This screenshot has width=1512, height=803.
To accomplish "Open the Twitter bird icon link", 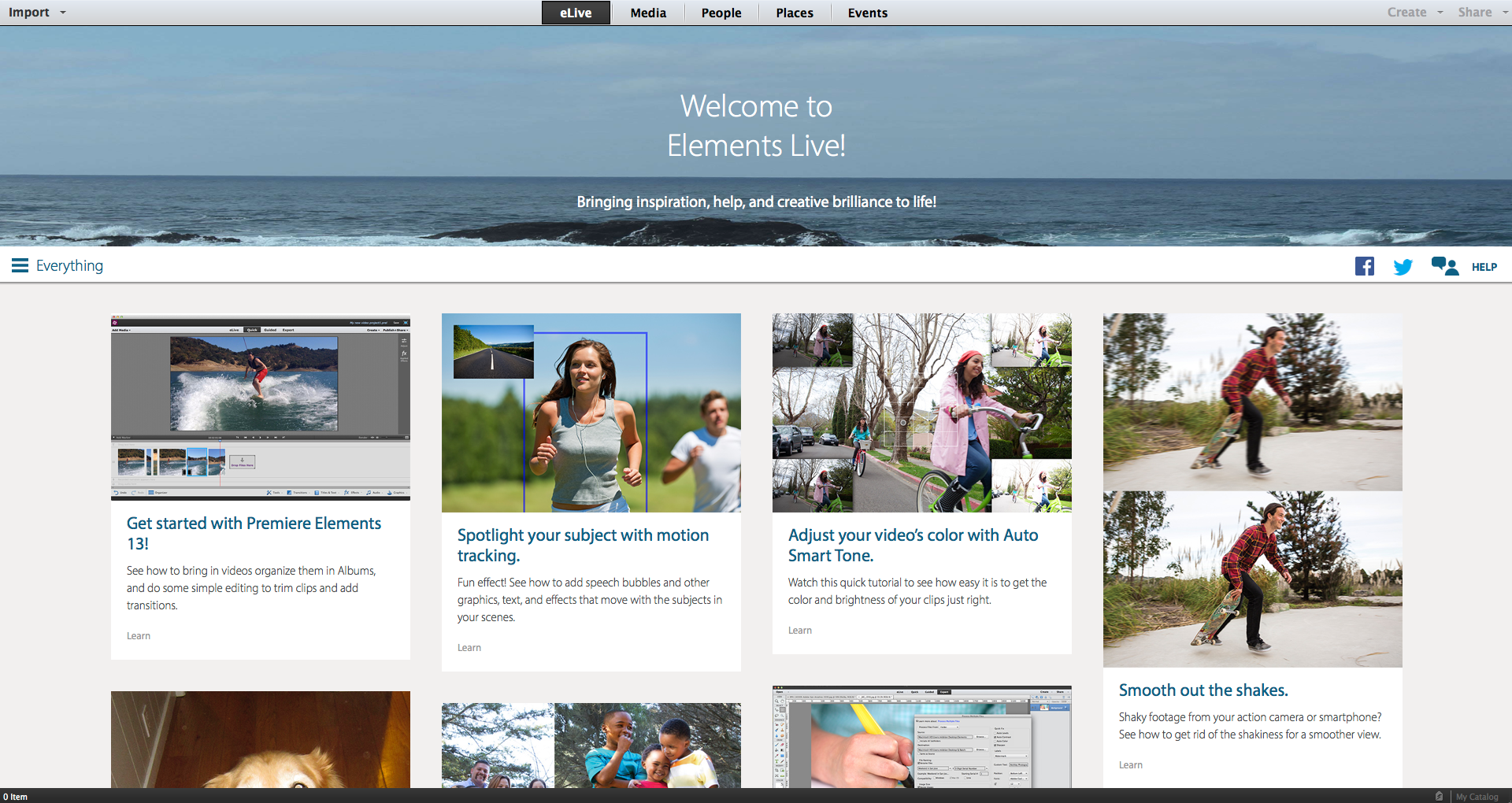I will [x=1403, y=267].
